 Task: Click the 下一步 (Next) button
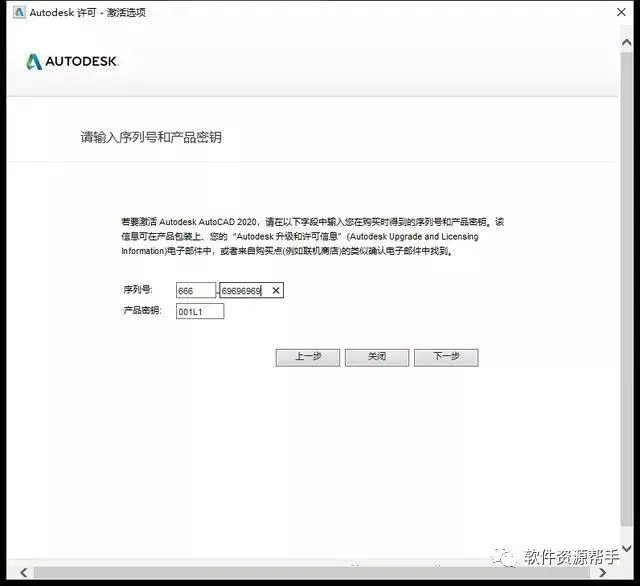446,357
